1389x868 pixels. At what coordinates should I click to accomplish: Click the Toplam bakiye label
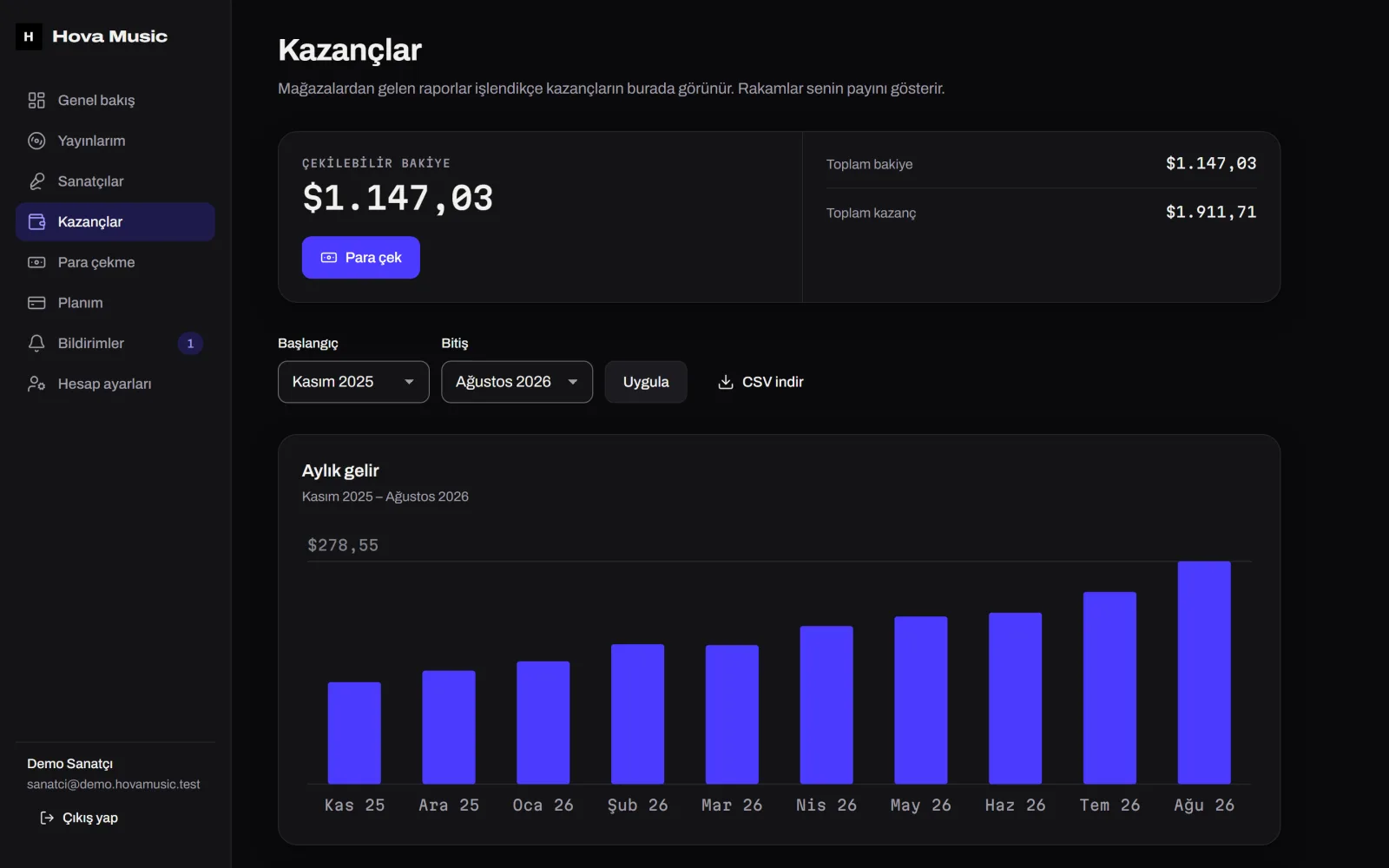coord(869,164)
